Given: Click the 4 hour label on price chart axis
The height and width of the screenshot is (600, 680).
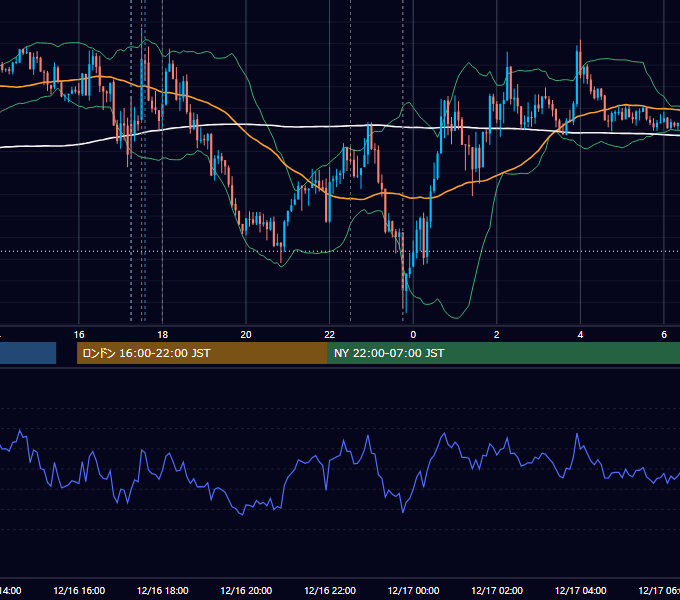Looking at the screenshot, I should 580,335.
